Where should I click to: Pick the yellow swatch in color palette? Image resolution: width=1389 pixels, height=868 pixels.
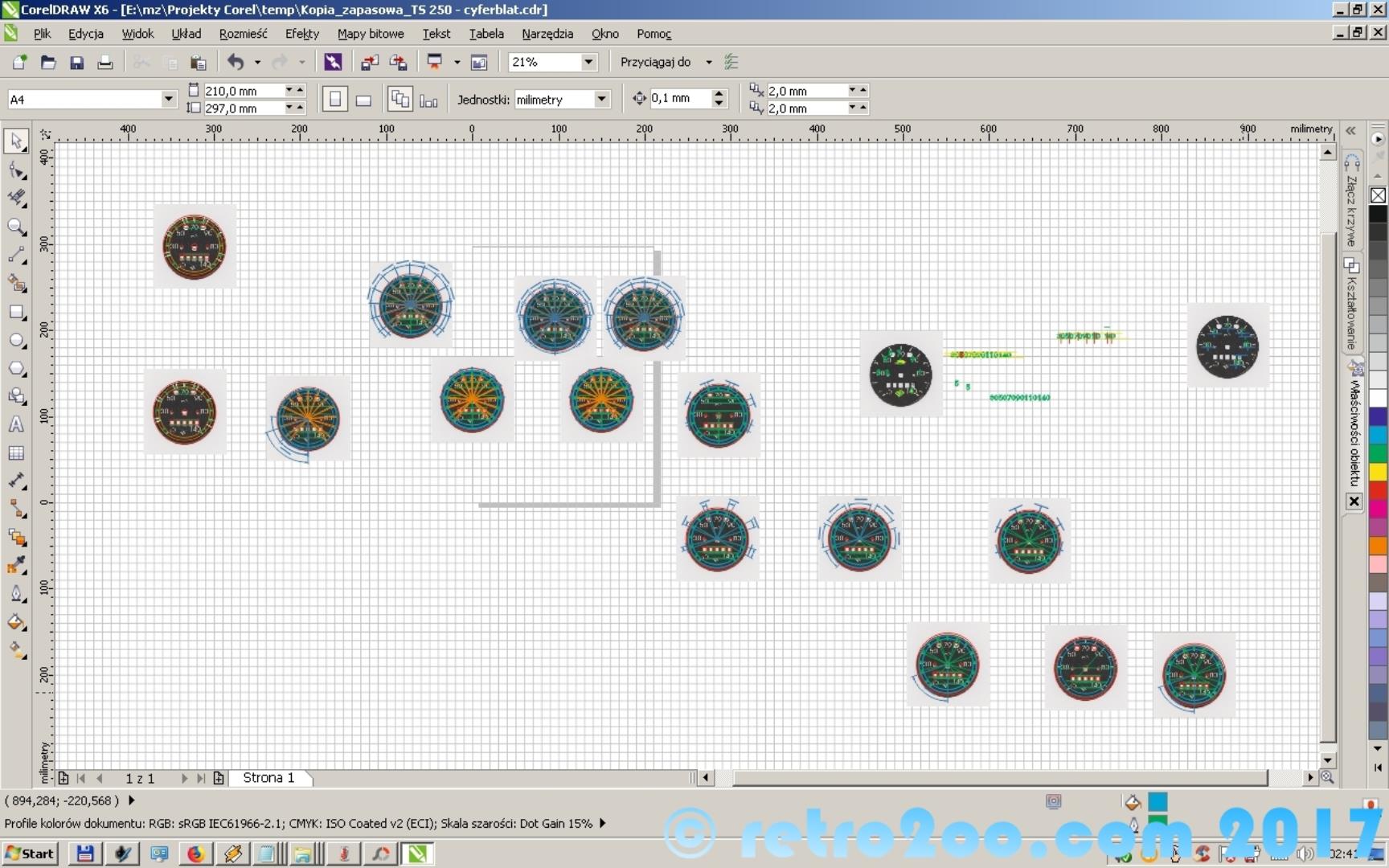1378,472
